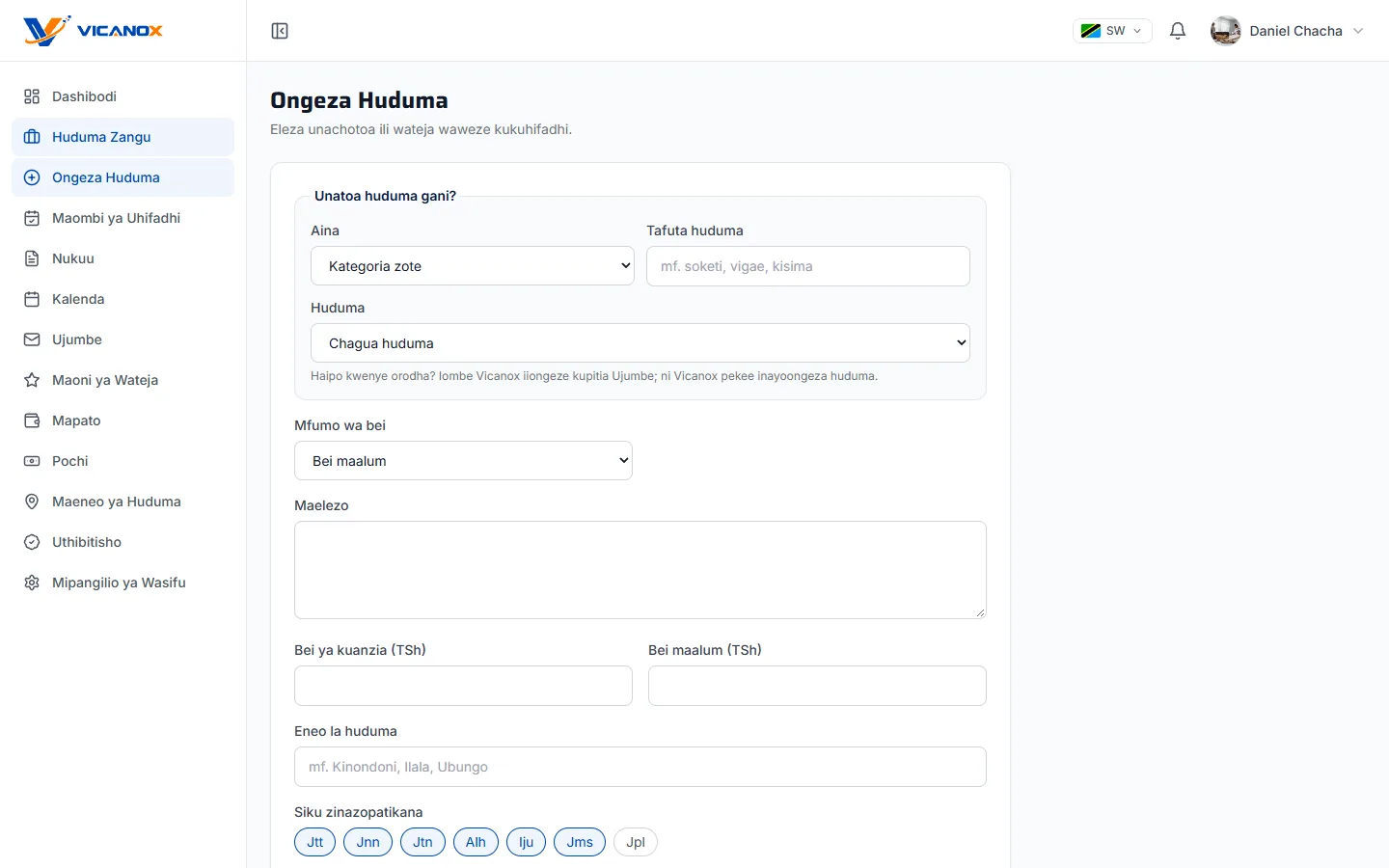The image size is (1389, 868).
Task: Click the Eneo la huduma field
Action: point(640,767)
